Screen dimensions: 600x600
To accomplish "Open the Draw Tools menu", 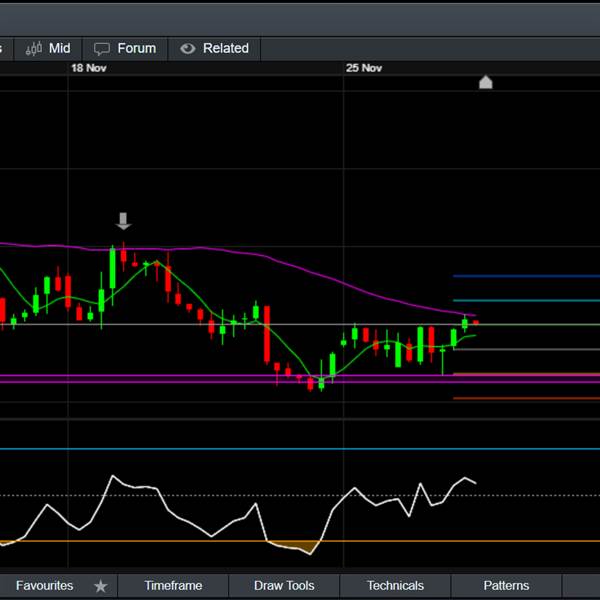I will point(284,585).
